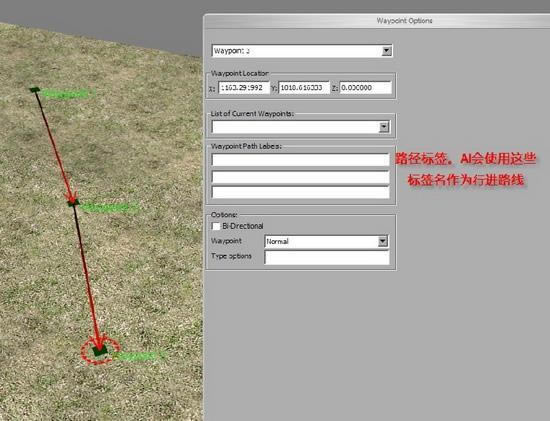Click the Bi-Directional label text
This screenshot has width=550, height=421.
243,226
